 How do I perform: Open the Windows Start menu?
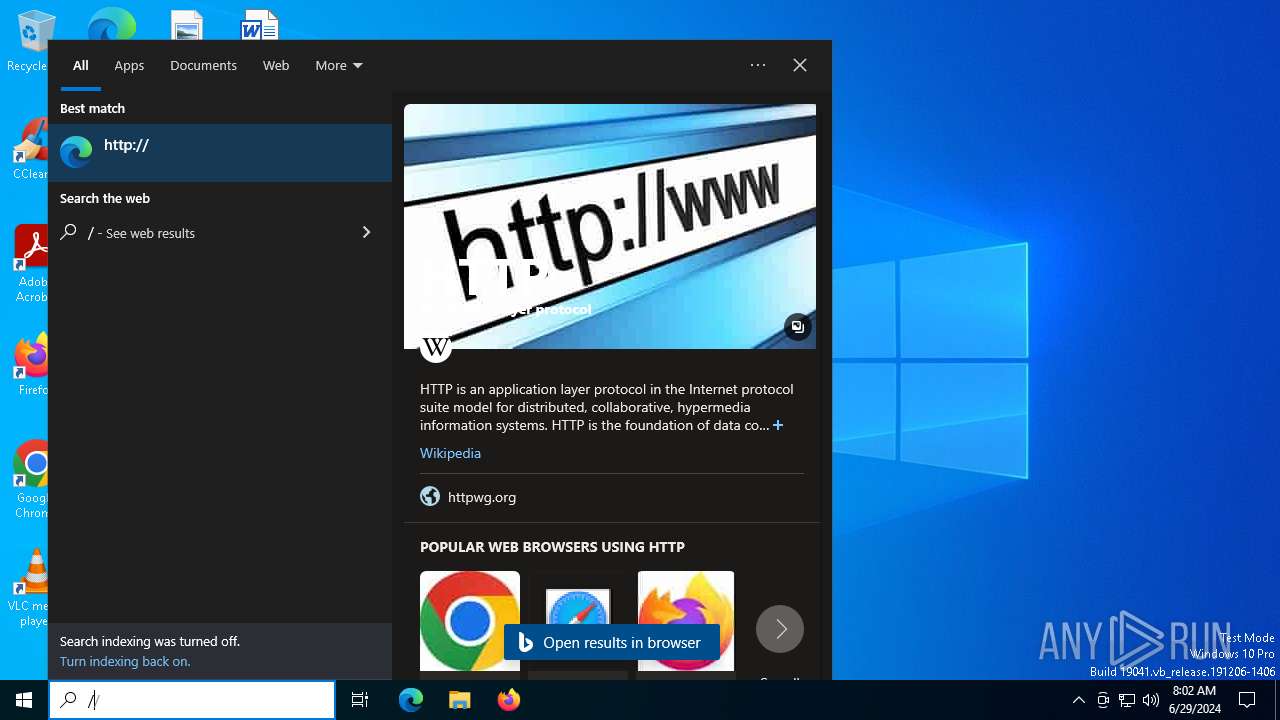[x=24, y=700]
